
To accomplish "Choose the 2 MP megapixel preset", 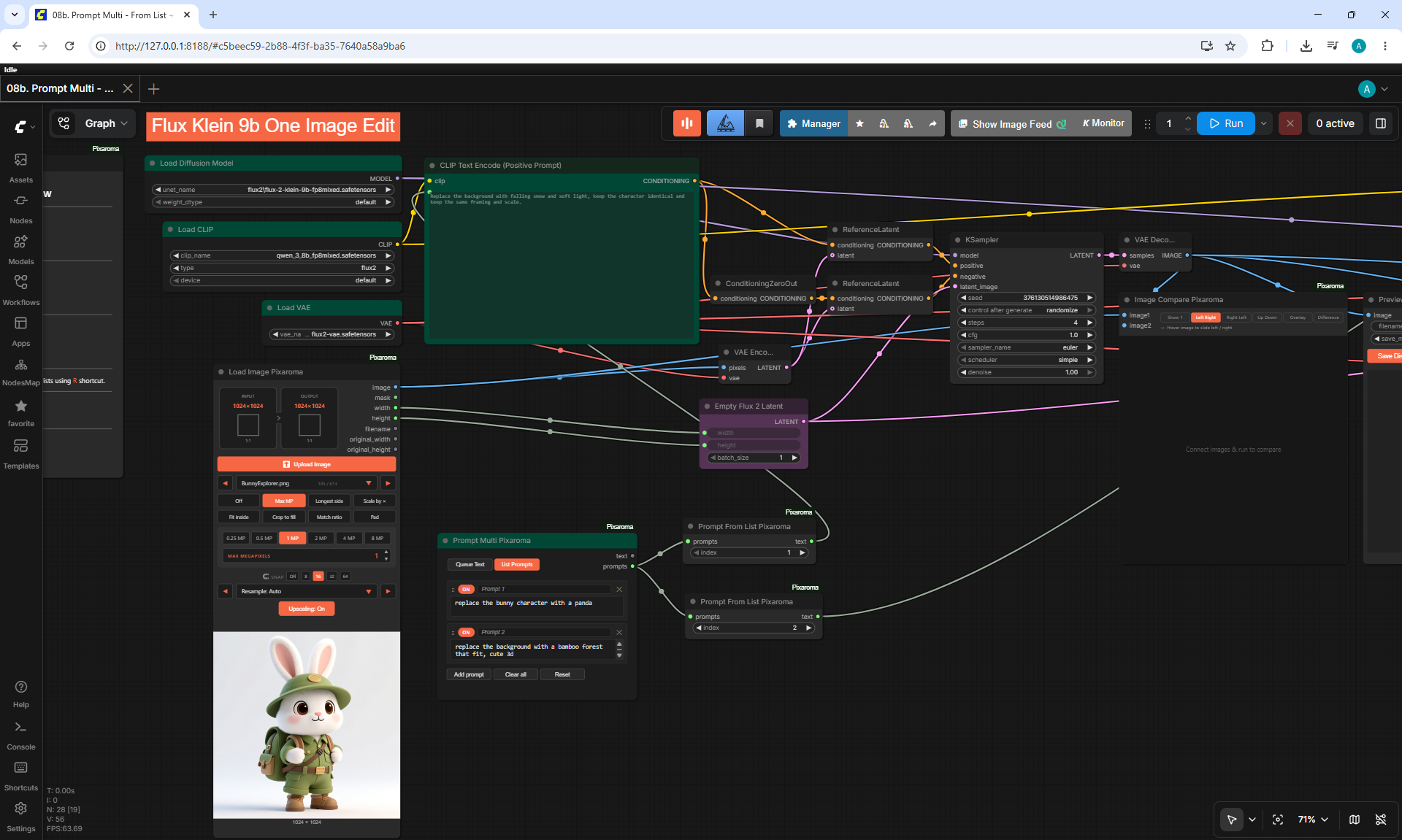I will tap(321, 538).
